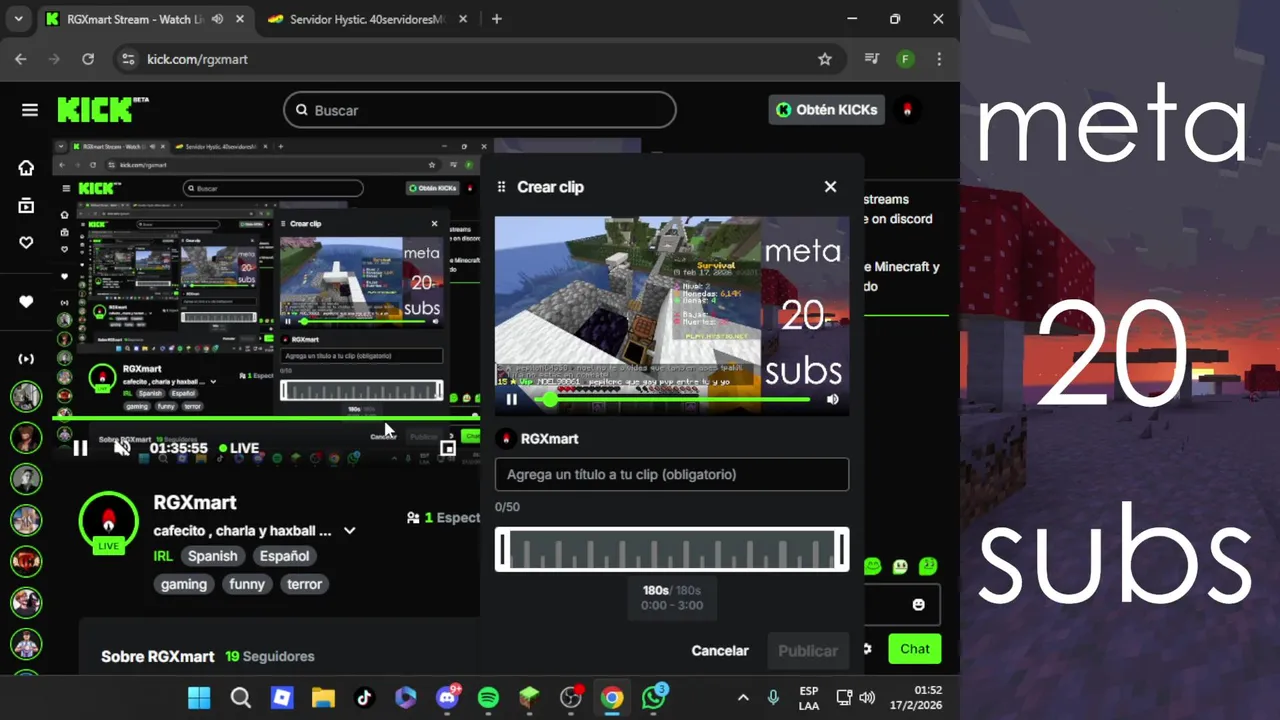Open Chrome three-dot menu
Viewport: 1280px width, 720px height.
pyautogui.click(x=939, y=59)
